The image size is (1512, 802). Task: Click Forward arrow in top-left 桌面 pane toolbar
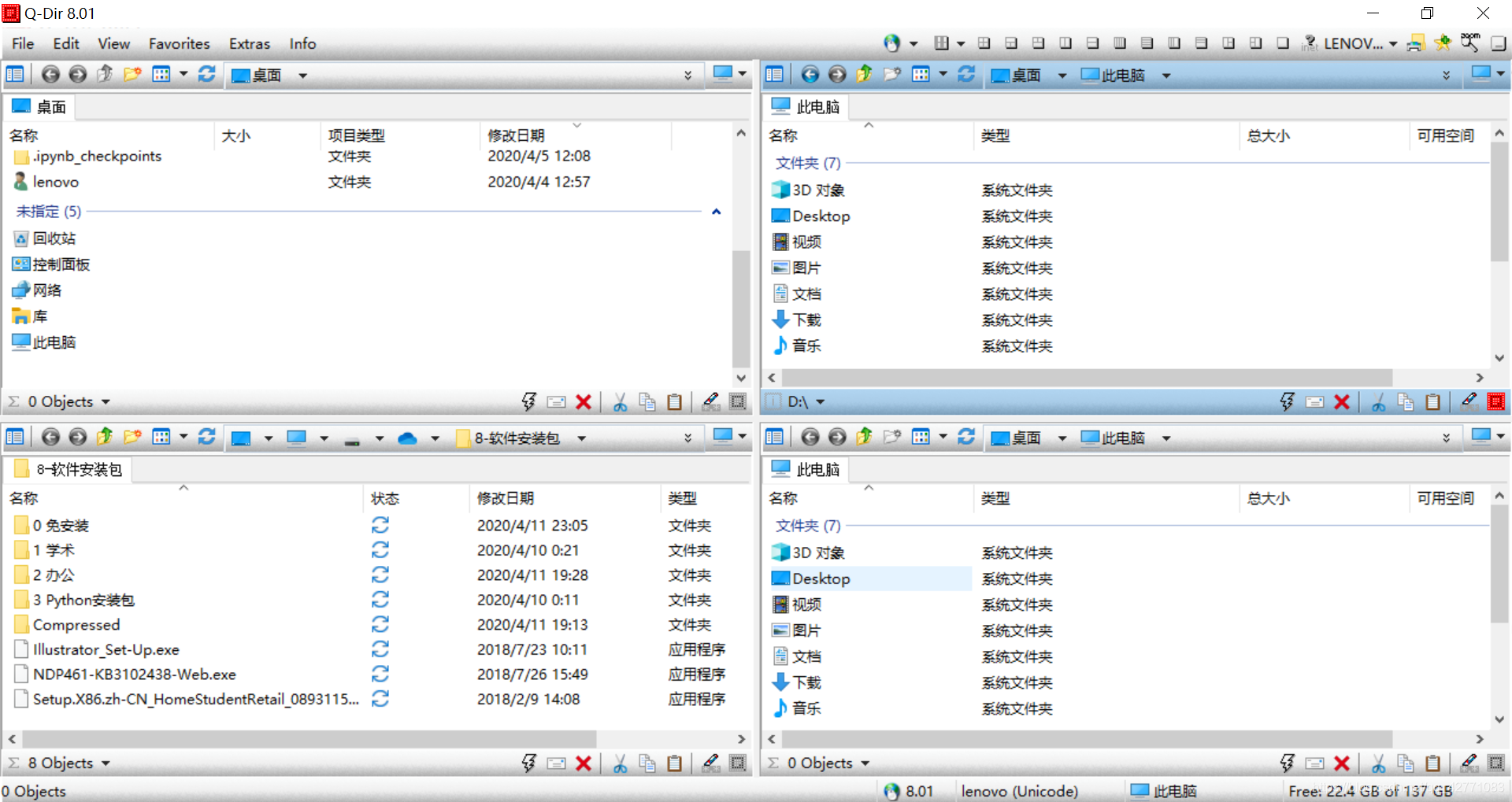pyautogui.click(x=77, y=74)
